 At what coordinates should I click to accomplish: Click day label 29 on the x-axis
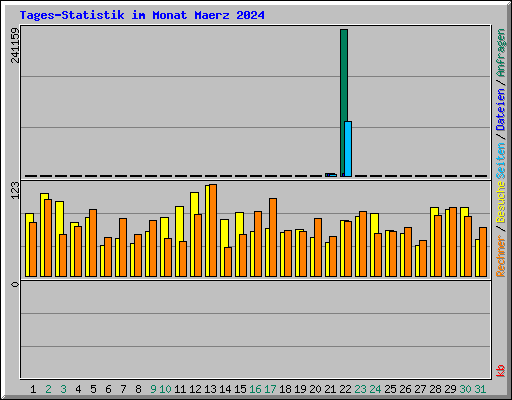point(450,389)
